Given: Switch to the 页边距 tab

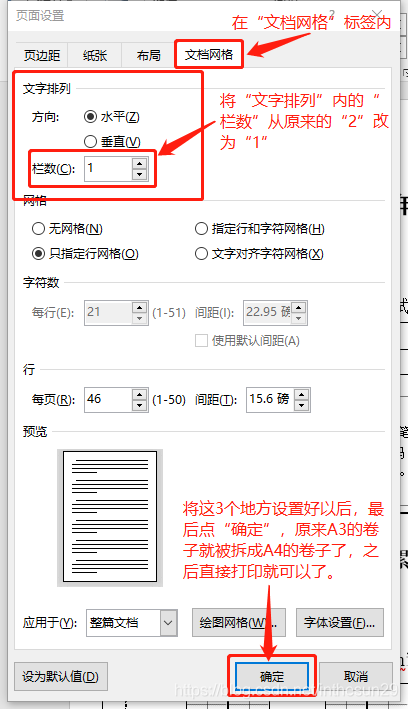Looking at the screenshot, I should (x=42, y=55).
